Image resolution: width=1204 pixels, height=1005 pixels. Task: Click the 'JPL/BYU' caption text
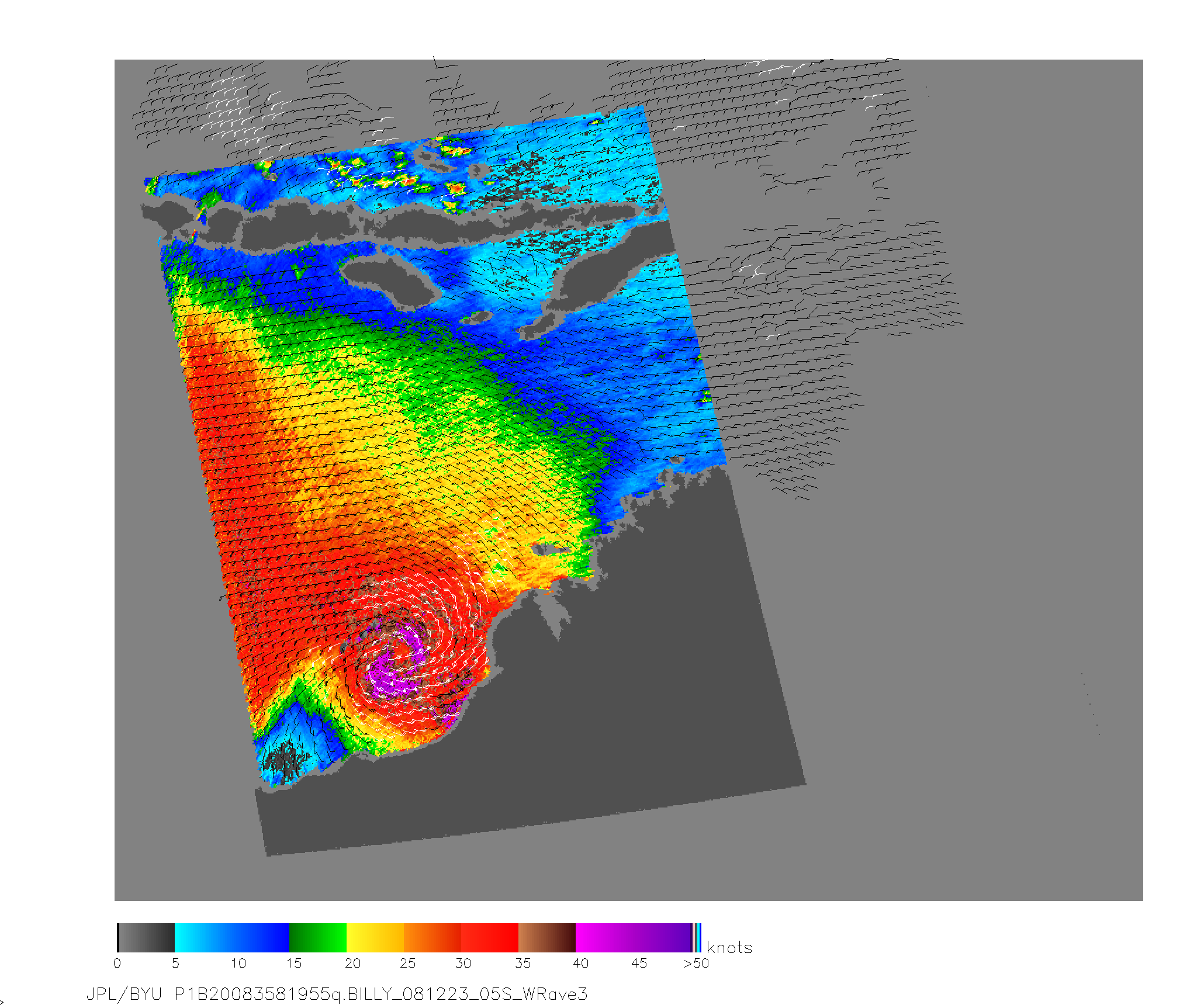tap(124, 994)
